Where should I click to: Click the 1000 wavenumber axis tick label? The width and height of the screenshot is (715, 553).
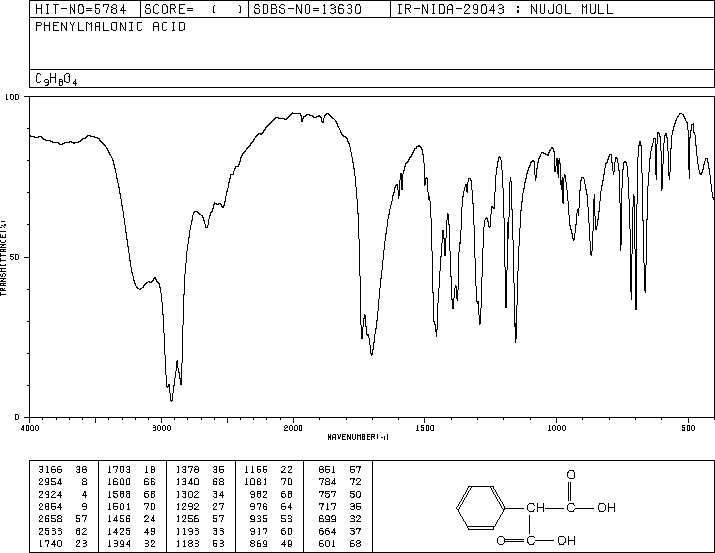[556, 428]
